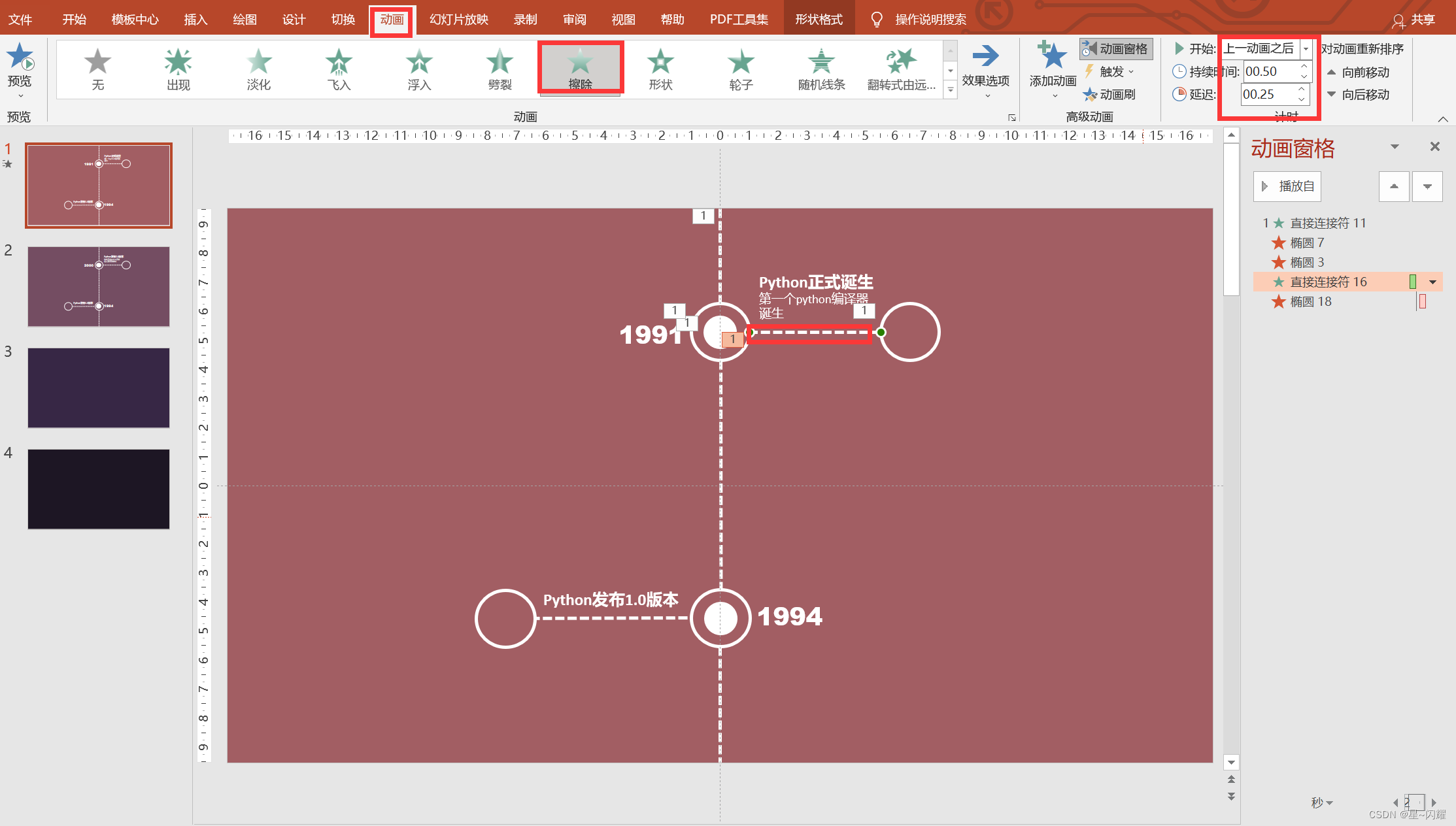The width and height of the screenshot is (1456, 826).
Task: Apply the 出现 (Appear) animation
Action: pos(178,69)
